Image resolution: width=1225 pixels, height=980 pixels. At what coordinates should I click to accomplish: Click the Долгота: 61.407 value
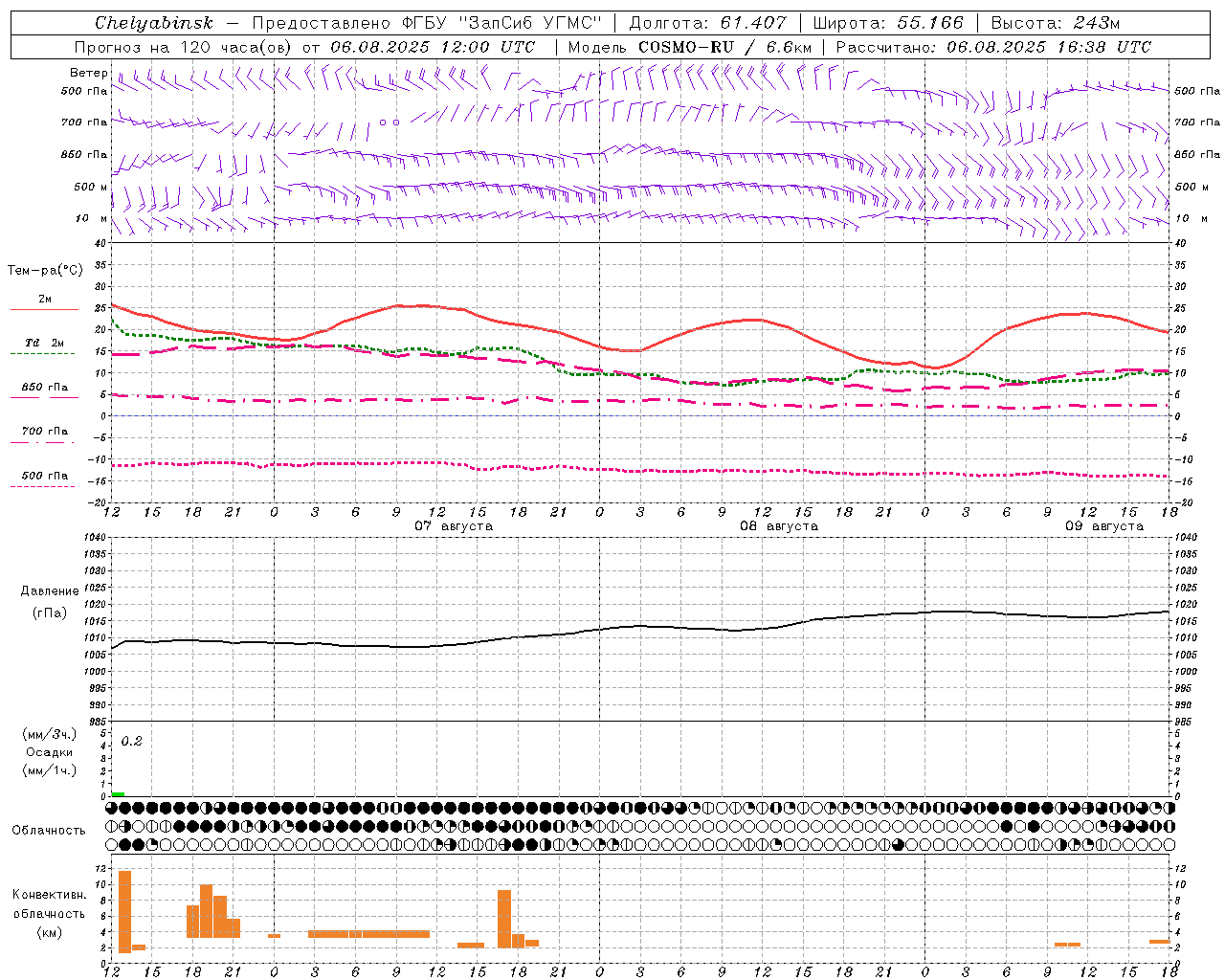point(707,23)
